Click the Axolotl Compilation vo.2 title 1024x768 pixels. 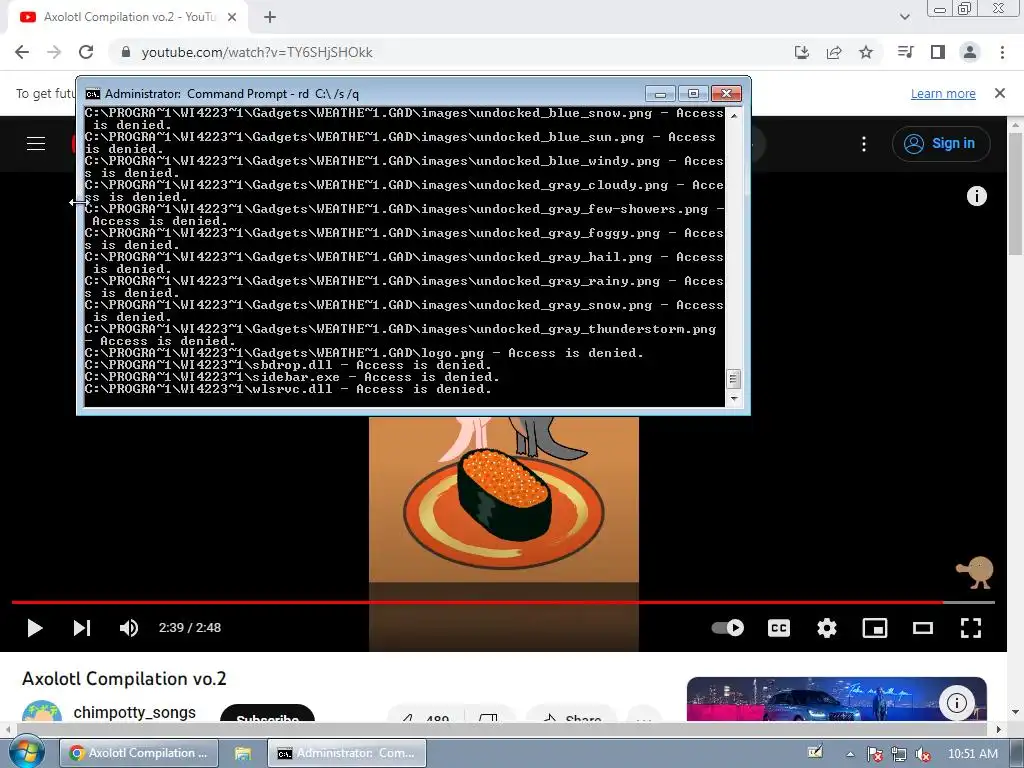124,679
